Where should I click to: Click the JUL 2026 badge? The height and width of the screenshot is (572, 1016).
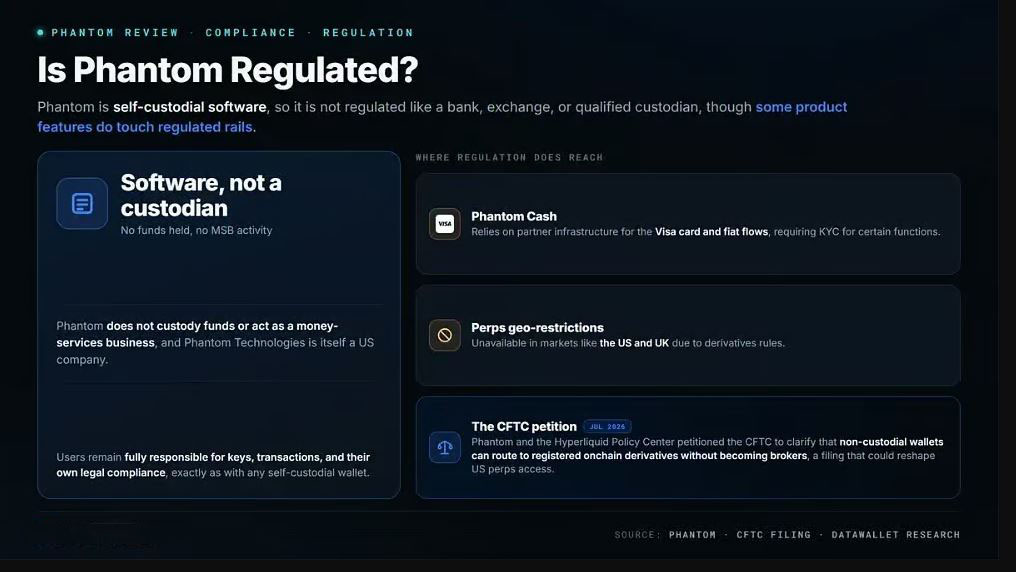coord(607,426)
